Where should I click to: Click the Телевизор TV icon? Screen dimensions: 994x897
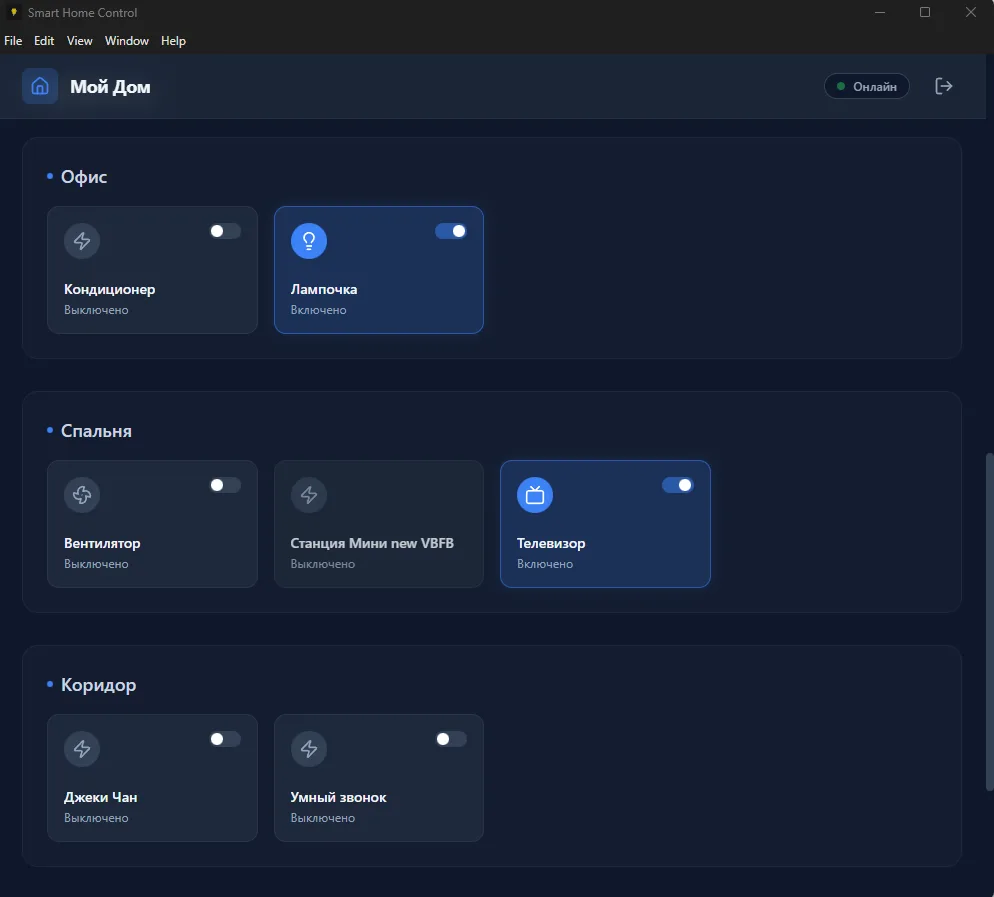tap(535, 494)
